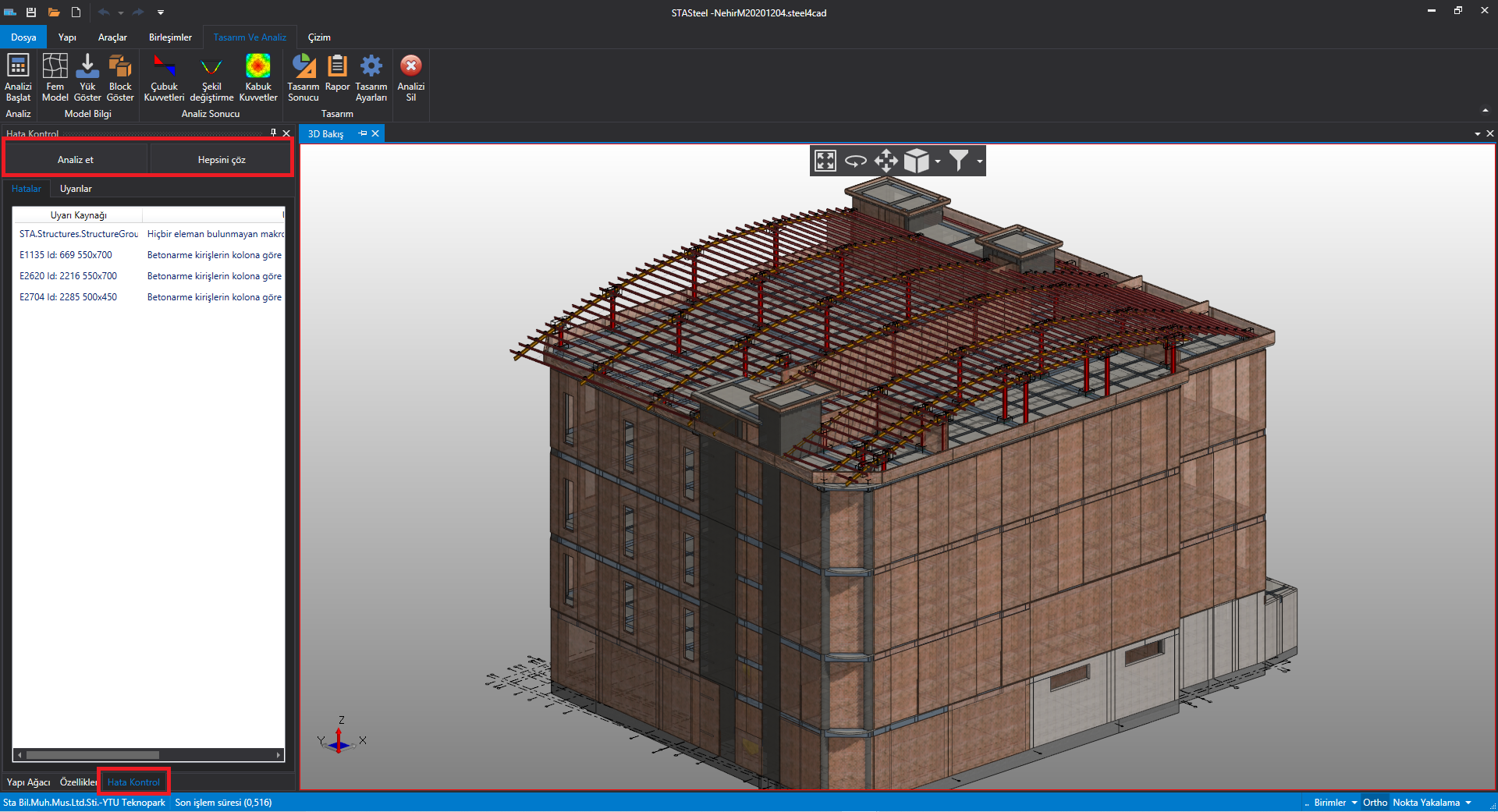Close the Hata Kontrol panel
1498x812 pixels.
(x=286, y=133)
